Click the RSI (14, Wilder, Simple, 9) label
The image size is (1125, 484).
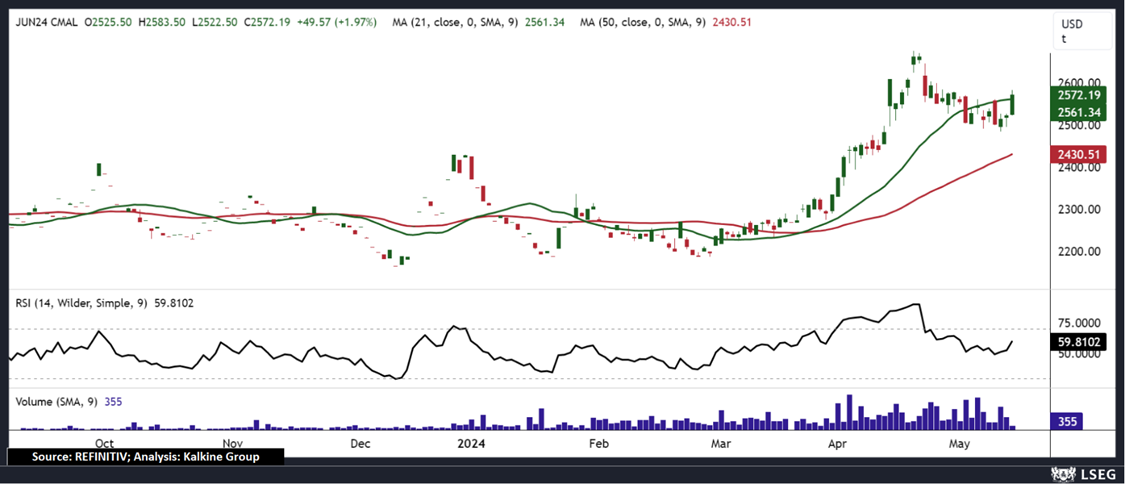tap(81, 303)
